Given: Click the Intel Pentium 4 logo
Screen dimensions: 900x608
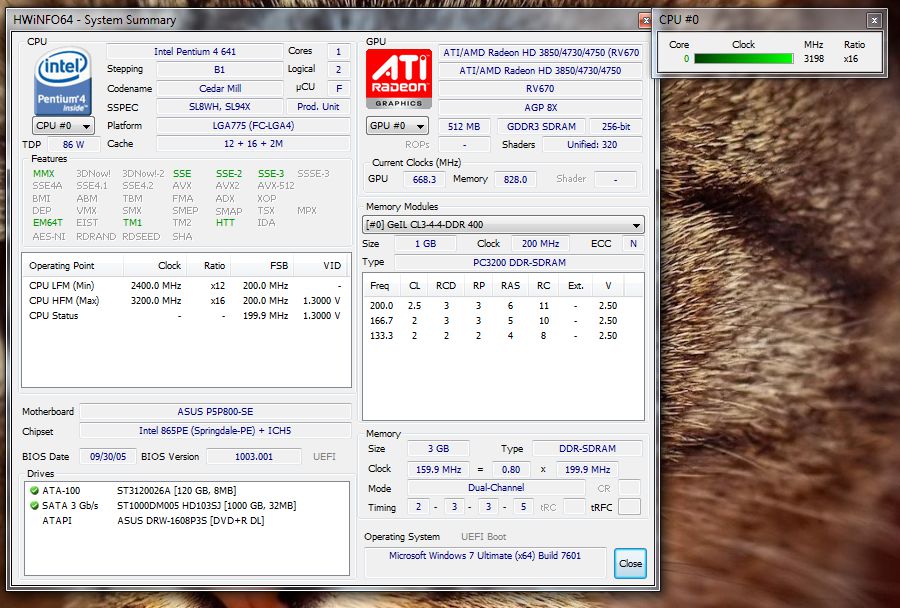Looking at the screenshot, I should [63, 81].
